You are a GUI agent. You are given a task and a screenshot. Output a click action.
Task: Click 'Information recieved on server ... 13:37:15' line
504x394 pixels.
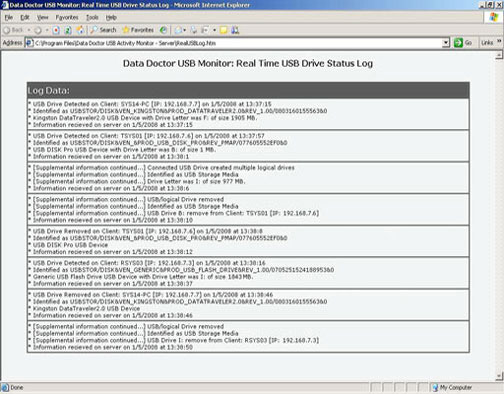(111, 125)
